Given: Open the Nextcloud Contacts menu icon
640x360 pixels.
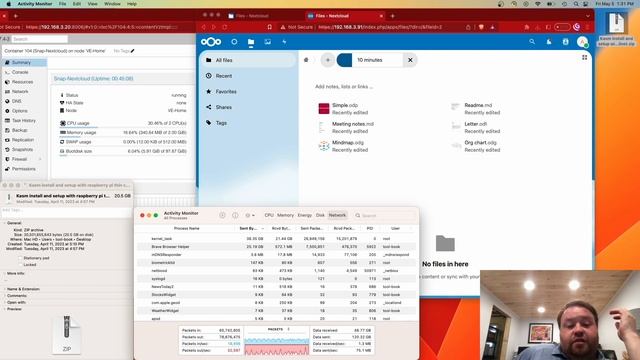Looking at the screenshot, I should coord(565,42).
